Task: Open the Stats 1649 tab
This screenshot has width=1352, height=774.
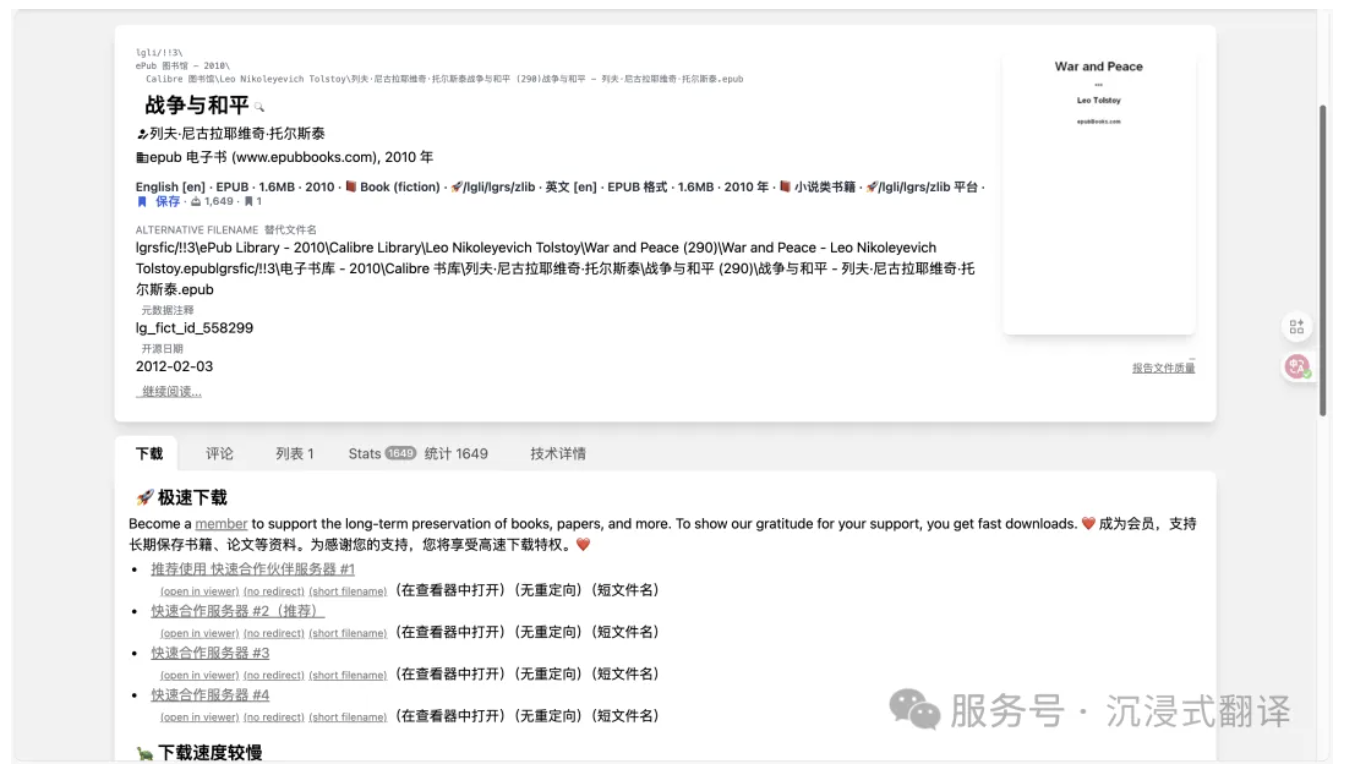Action: [381, 454]
